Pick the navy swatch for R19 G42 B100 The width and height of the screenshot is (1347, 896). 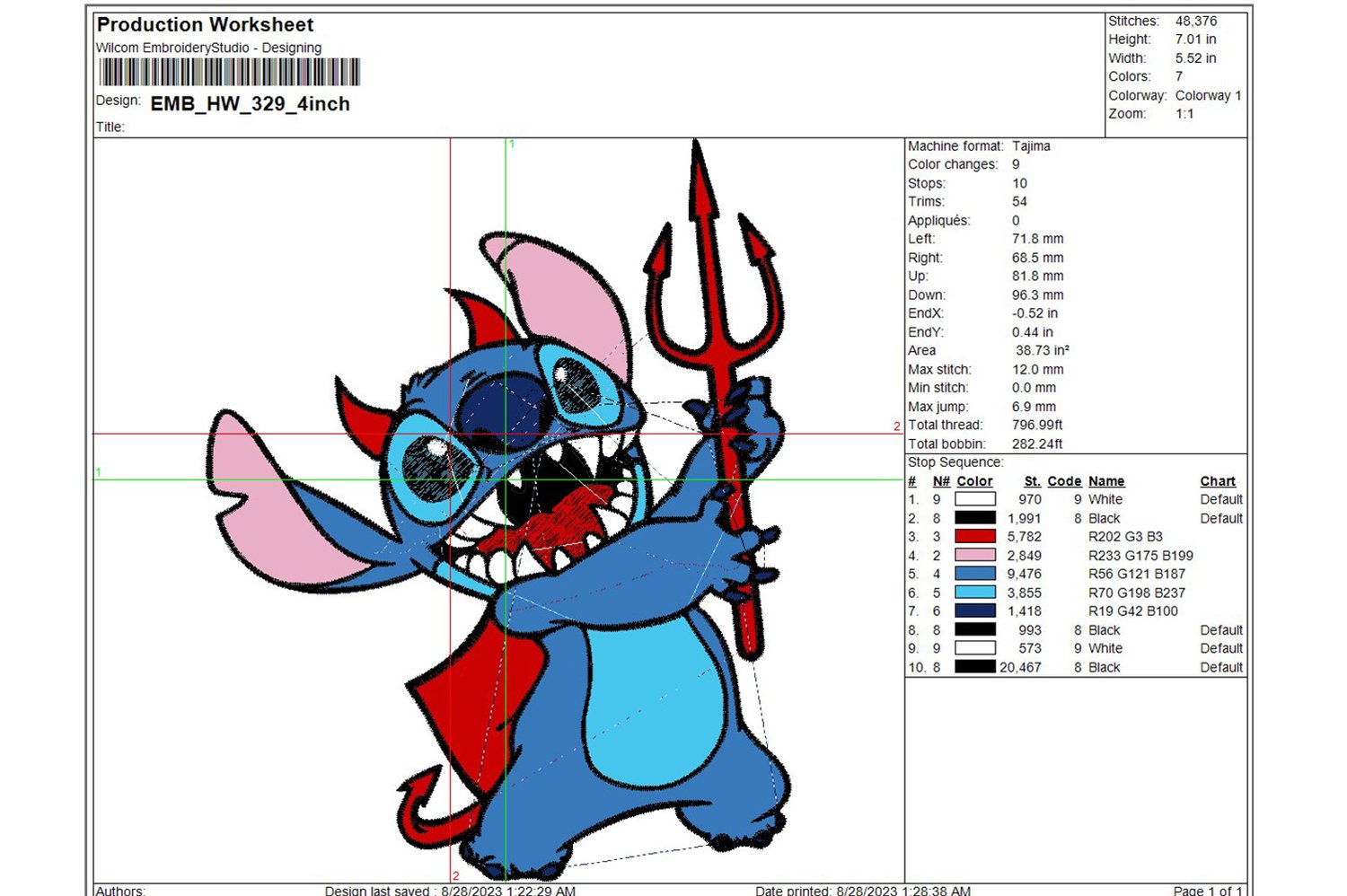(x=975, y=611)
